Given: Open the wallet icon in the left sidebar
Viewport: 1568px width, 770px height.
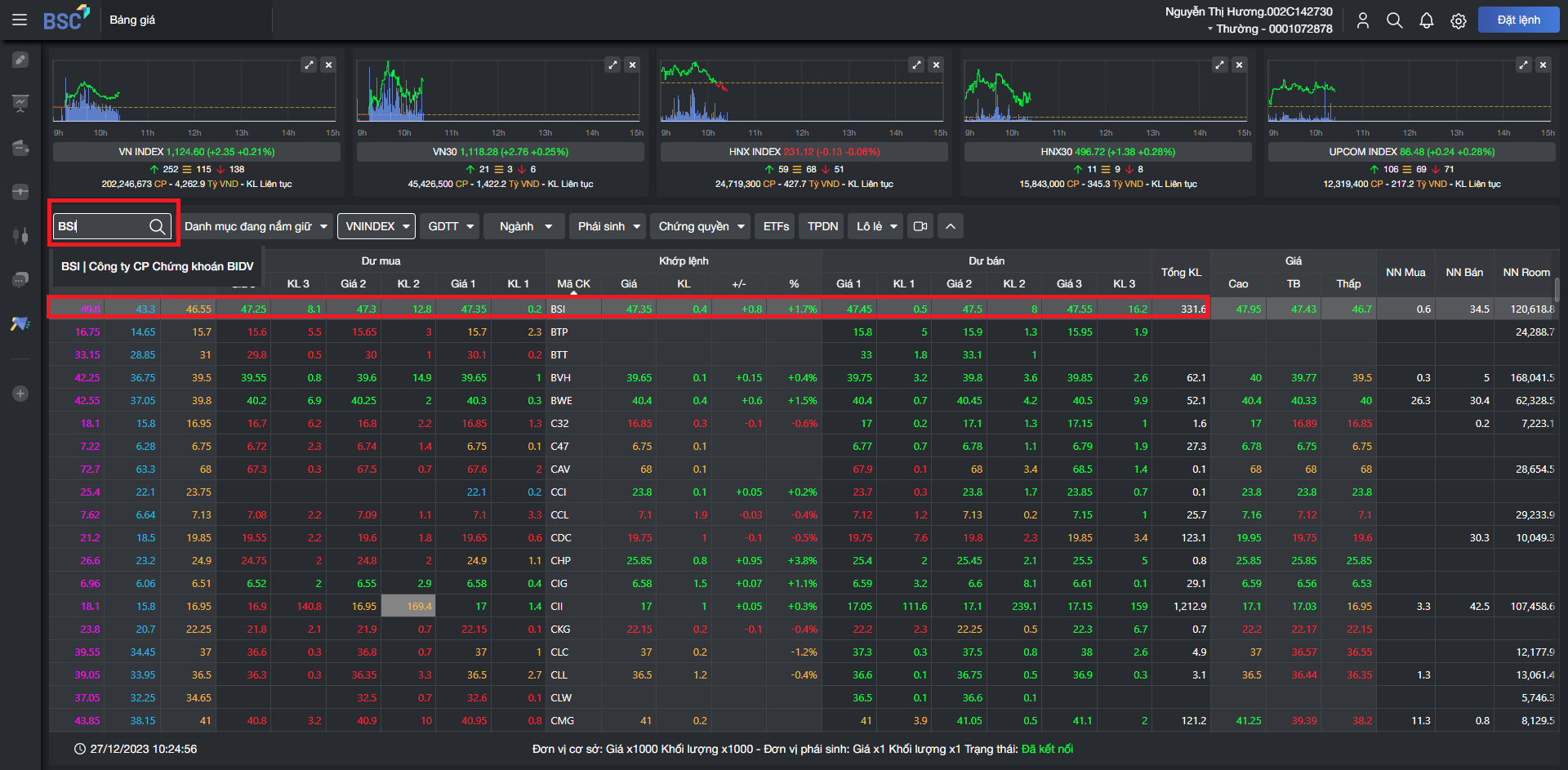Looking at the screenshot, I should click(20, 148).
